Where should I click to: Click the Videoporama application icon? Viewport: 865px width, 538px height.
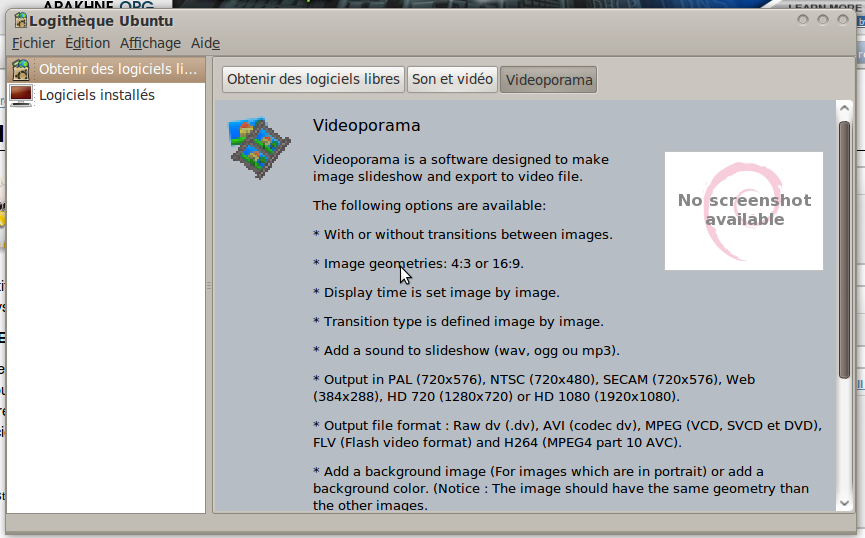259,147
